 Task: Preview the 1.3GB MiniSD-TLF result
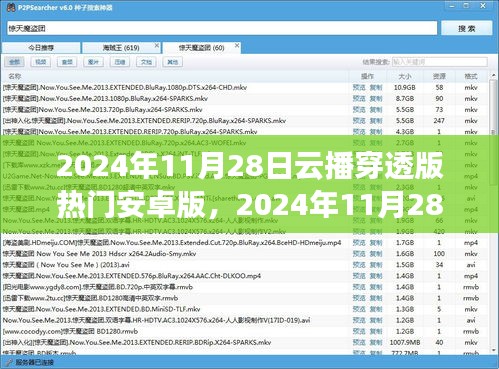359,309
